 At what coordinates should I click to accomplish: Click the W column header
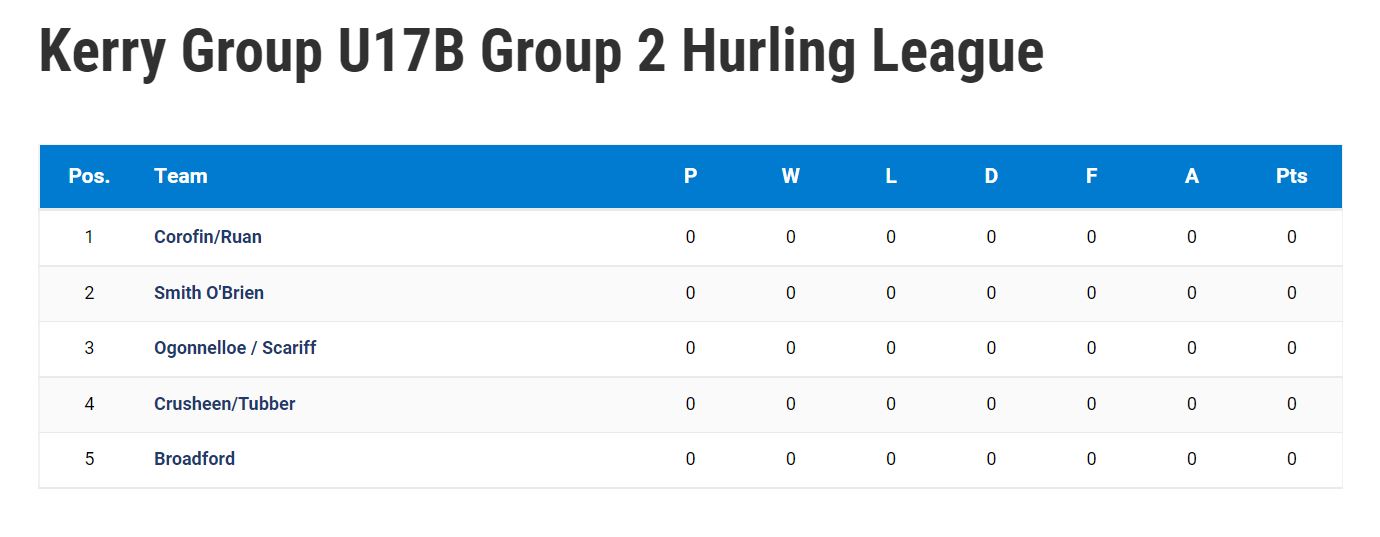coord(790,176)
